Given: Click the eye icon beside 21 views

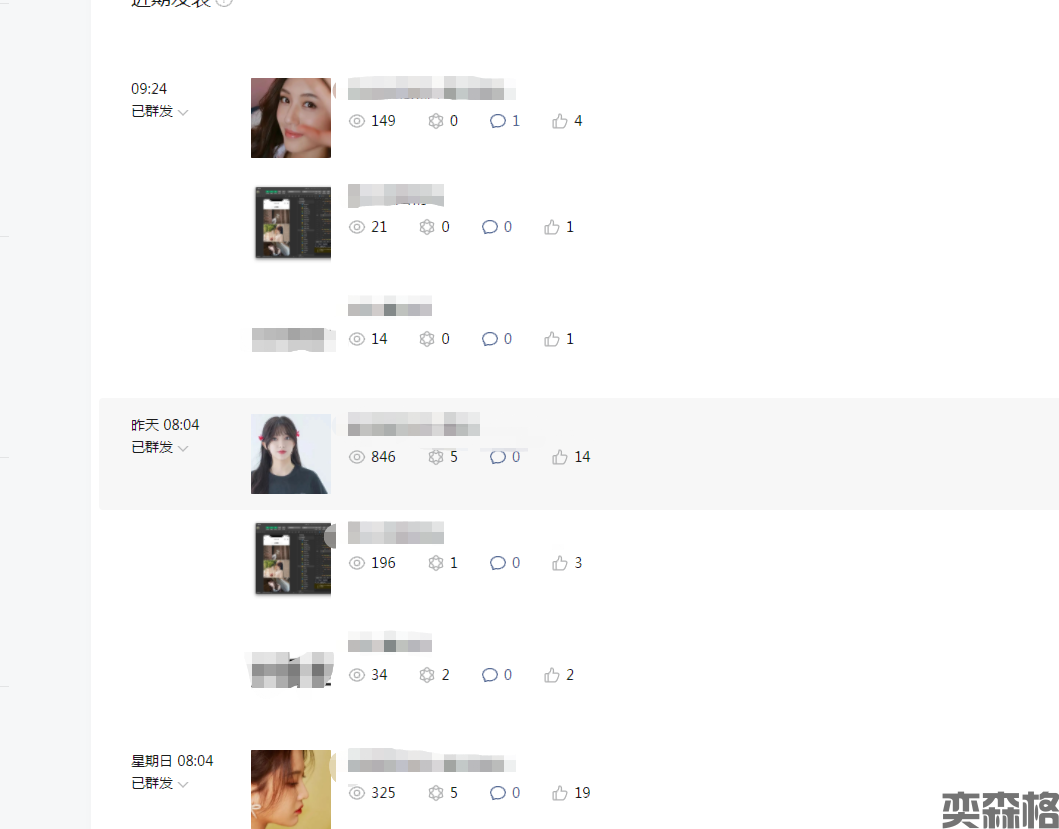Looking at the screenshot, I should coord(357,227).
